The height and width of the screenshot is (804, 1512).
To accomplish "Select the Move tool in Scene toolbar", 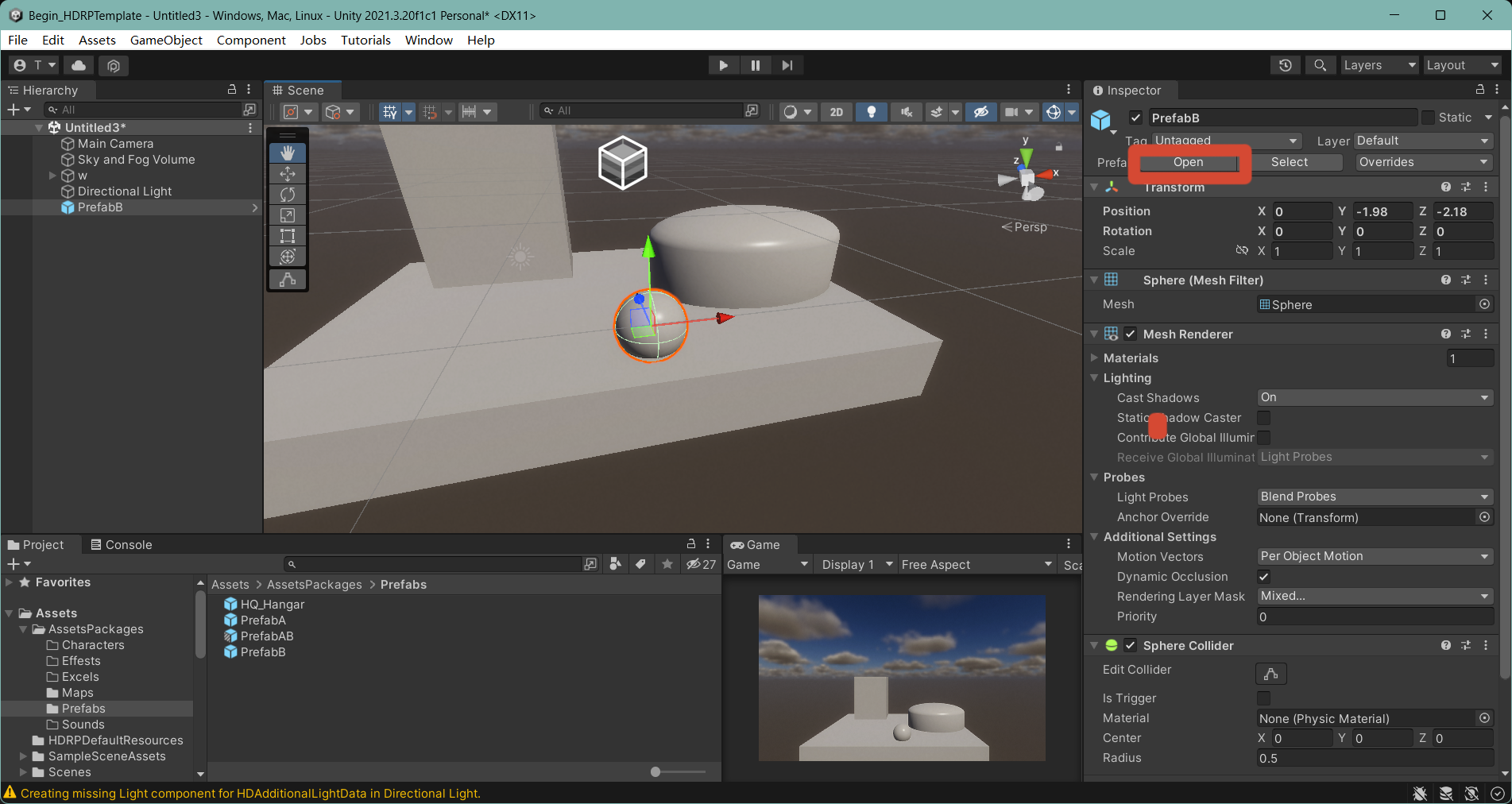I will click(x=288, y=173).
